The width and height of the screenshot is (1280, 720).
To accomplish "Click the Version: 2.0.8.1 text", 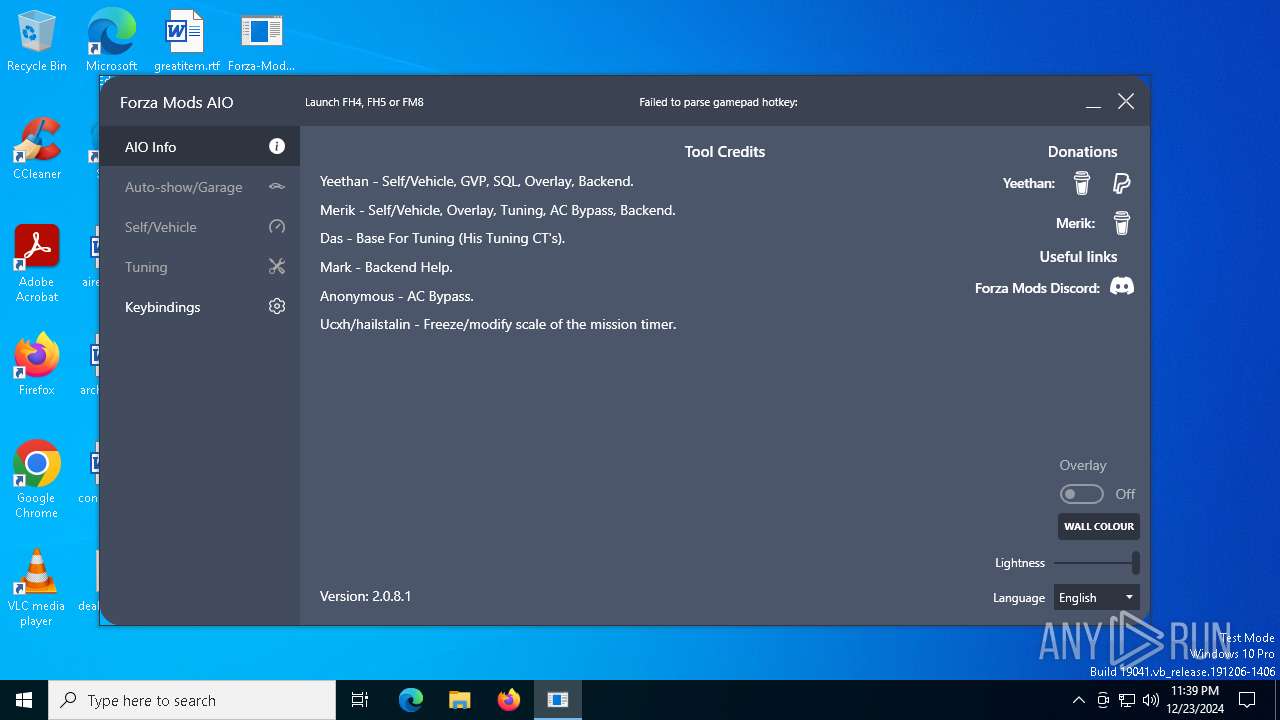I will coord(365,596).
